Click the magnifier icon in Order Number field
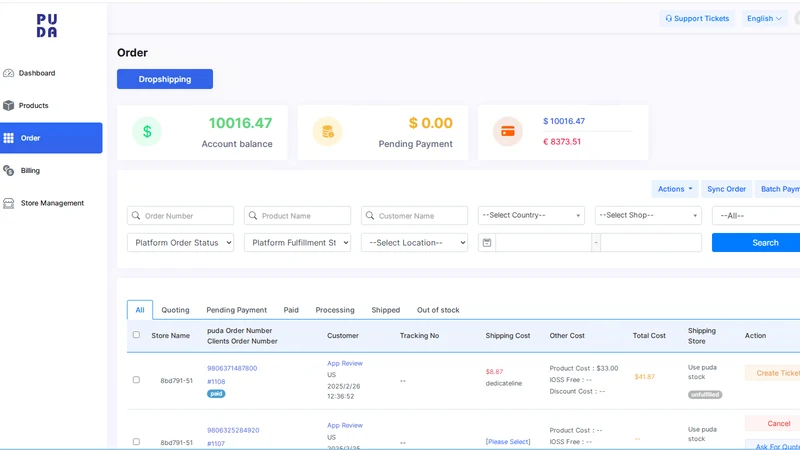Screen dimensions: 800x450 coord(136,216)
